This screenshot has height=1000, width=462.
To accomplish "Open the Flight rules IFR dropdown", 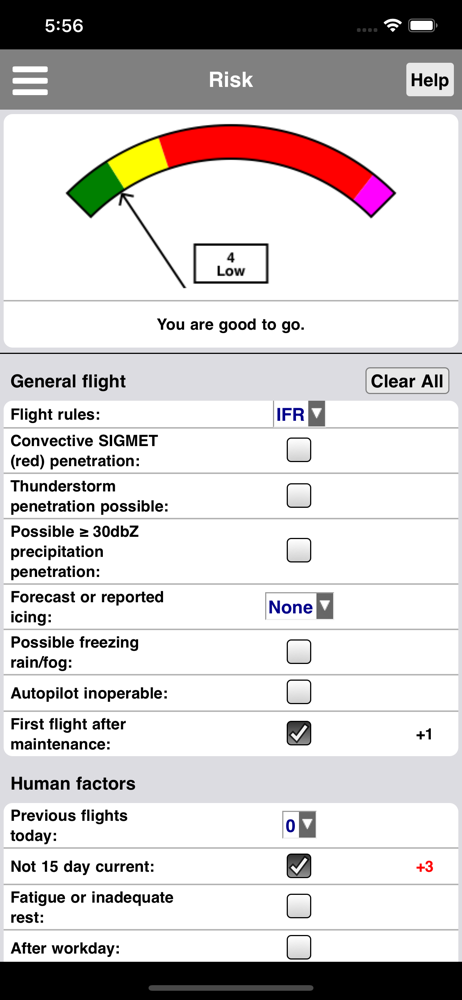I will [299, 415].
